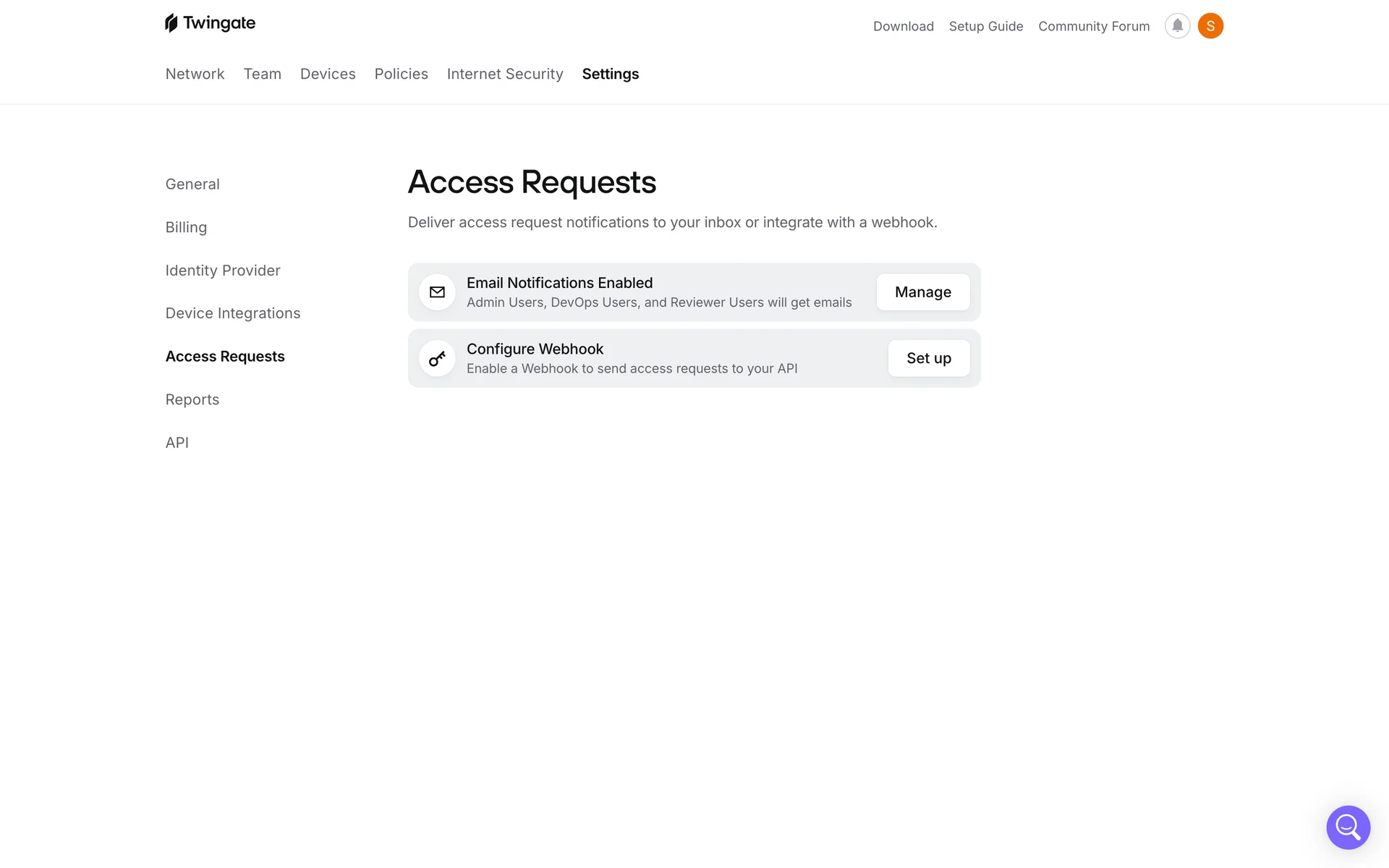The width and height of the screenshot is (1389, 868).
Task: Open the Community Forum link
Action: click(1093, 26)
